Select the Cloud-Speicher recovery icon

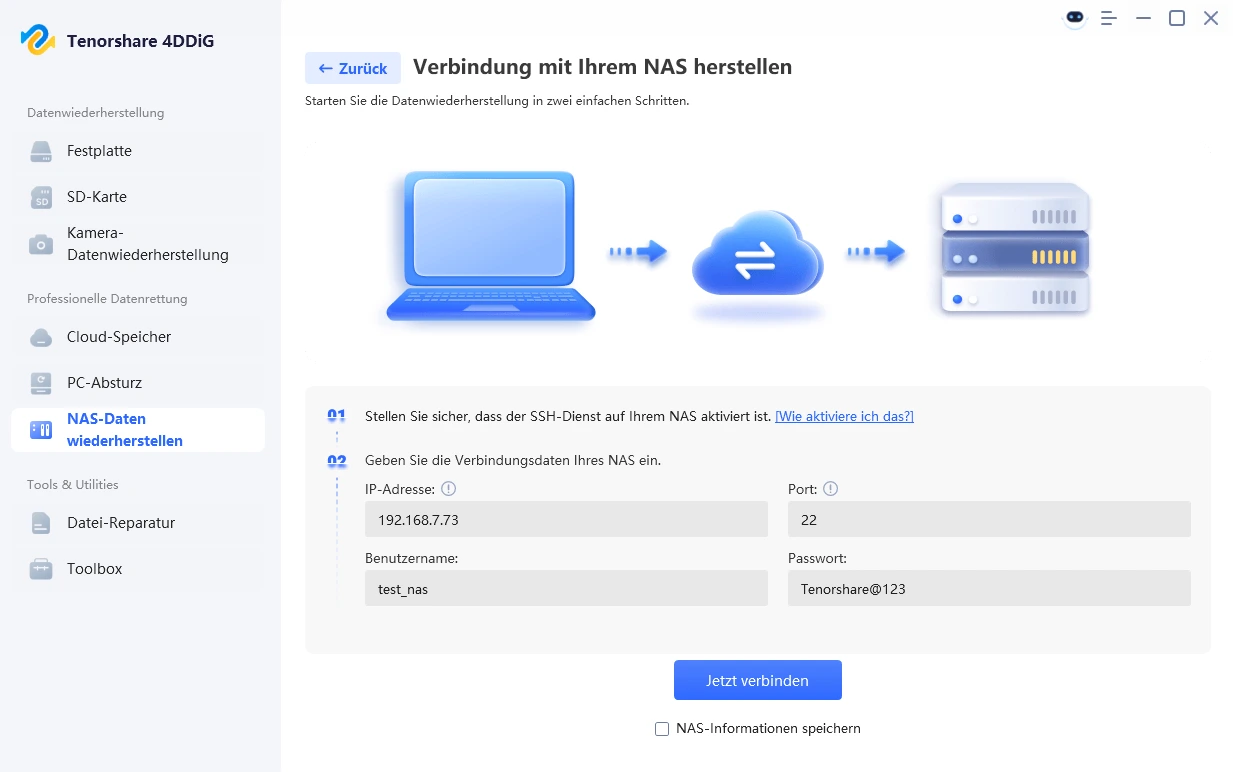click(40, 337)
